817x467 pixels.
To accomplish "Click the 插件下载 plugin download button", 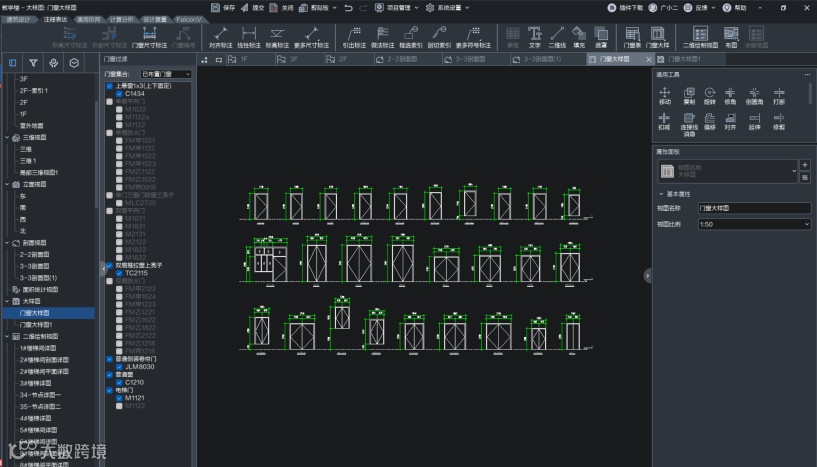I will tap(625, 8).
